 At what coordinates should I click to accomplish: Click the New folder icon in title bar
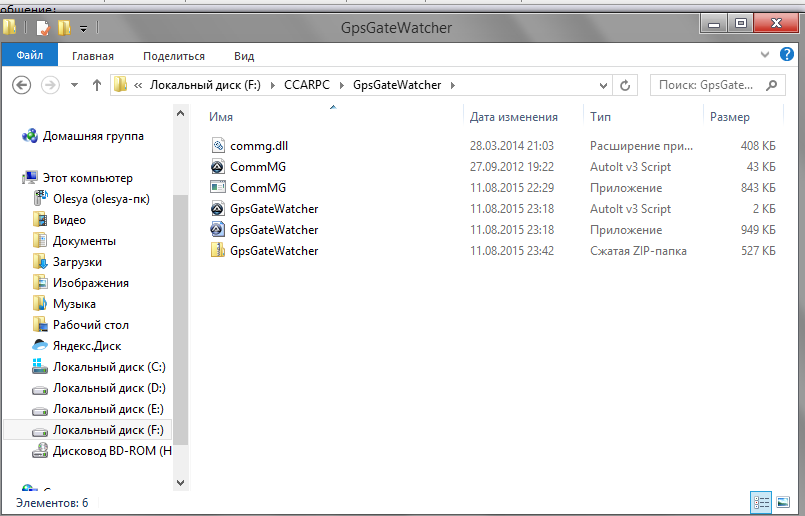click(64, 28)
